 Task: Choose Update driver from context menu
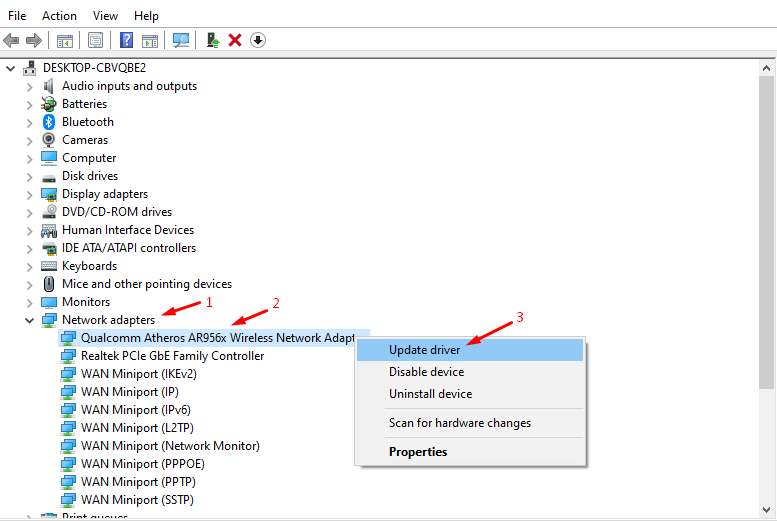coord(424,350)
